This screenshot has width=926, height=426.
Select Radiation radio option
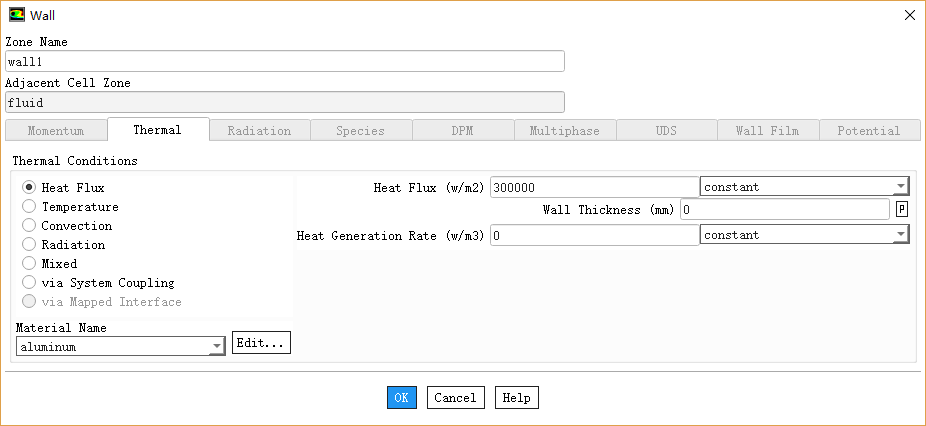29,245
